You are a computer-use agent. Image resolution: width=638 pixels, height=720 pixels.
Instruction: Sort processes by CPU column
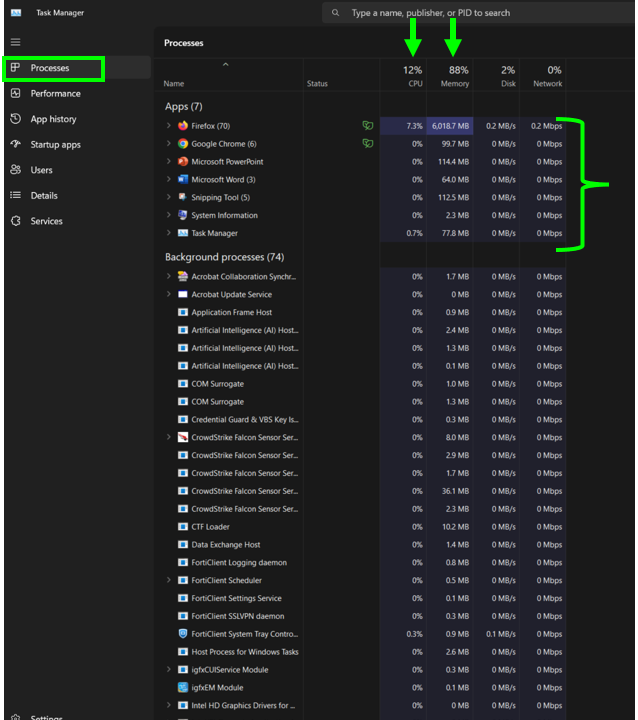(x=412, y=77)
